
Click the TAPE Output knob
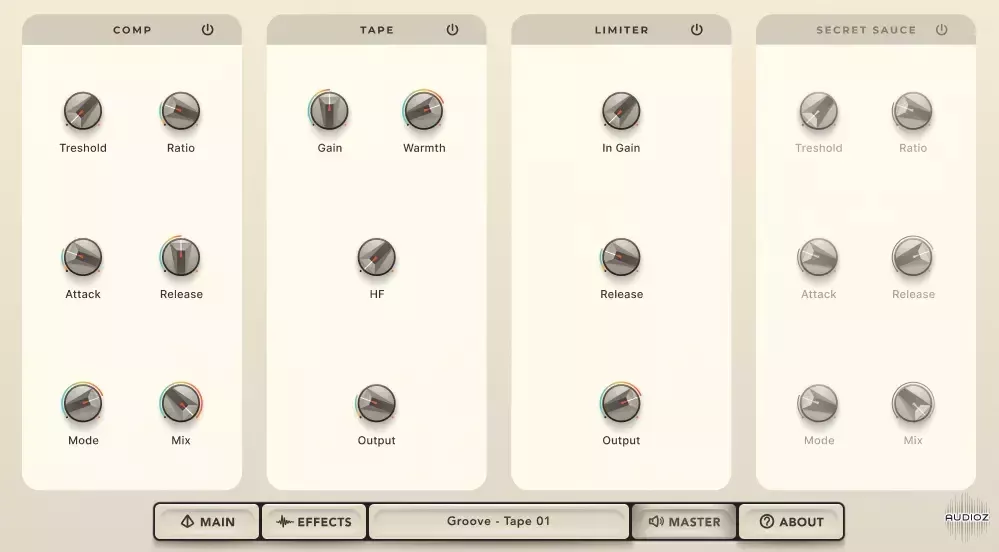click(377, 403)
